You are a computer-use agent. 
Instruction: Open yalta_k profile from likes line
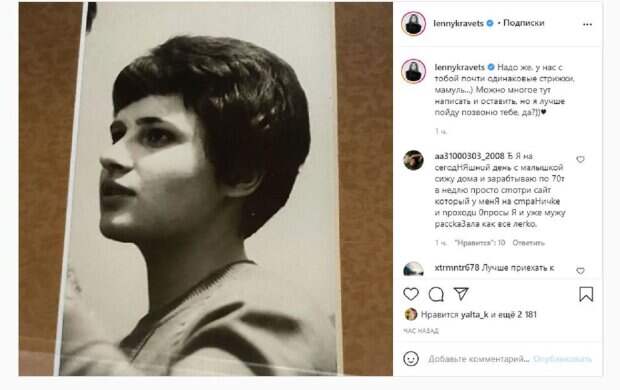tap(474, 315)
